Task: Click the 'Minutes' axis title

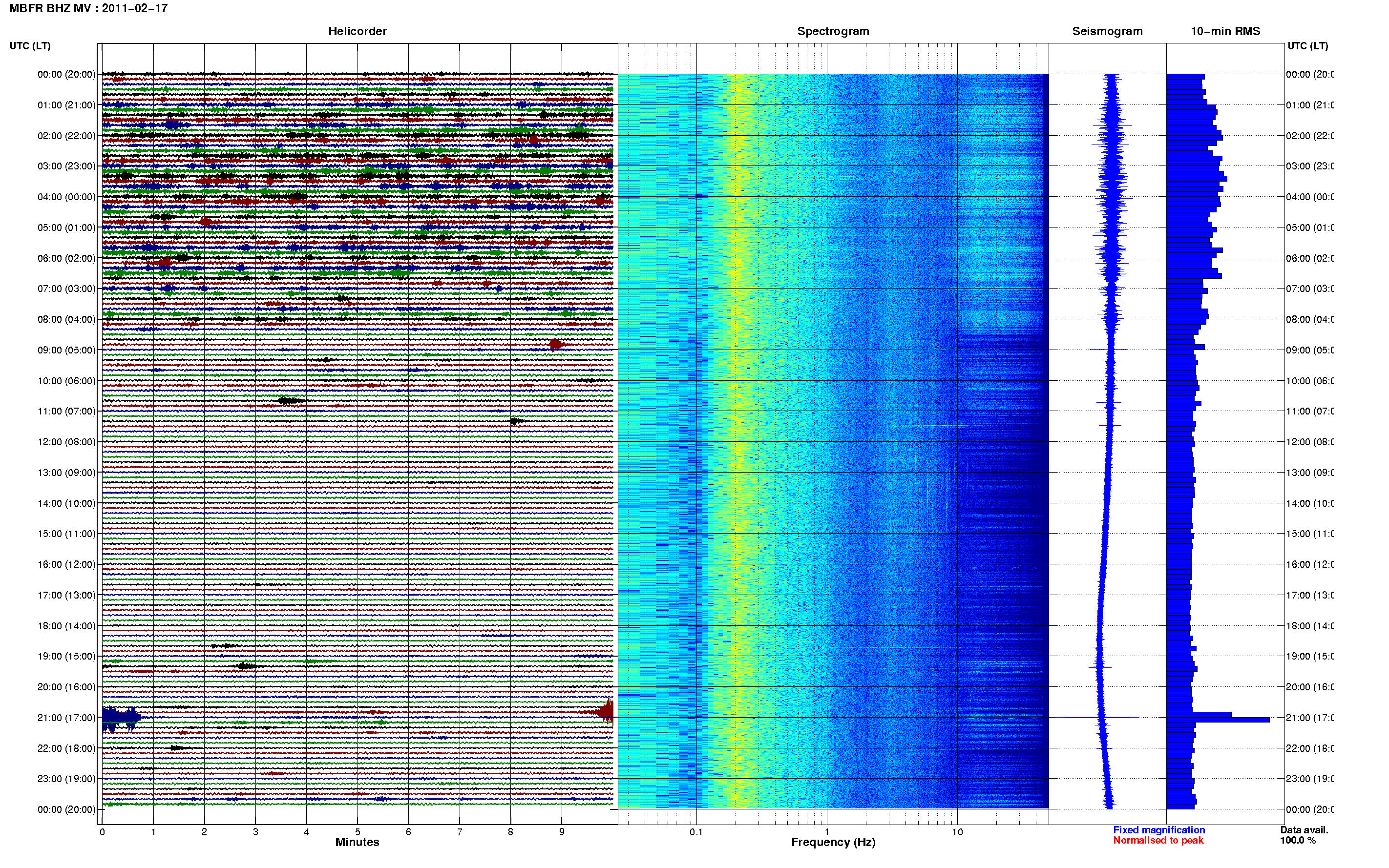Action: (x=357, y=842)
